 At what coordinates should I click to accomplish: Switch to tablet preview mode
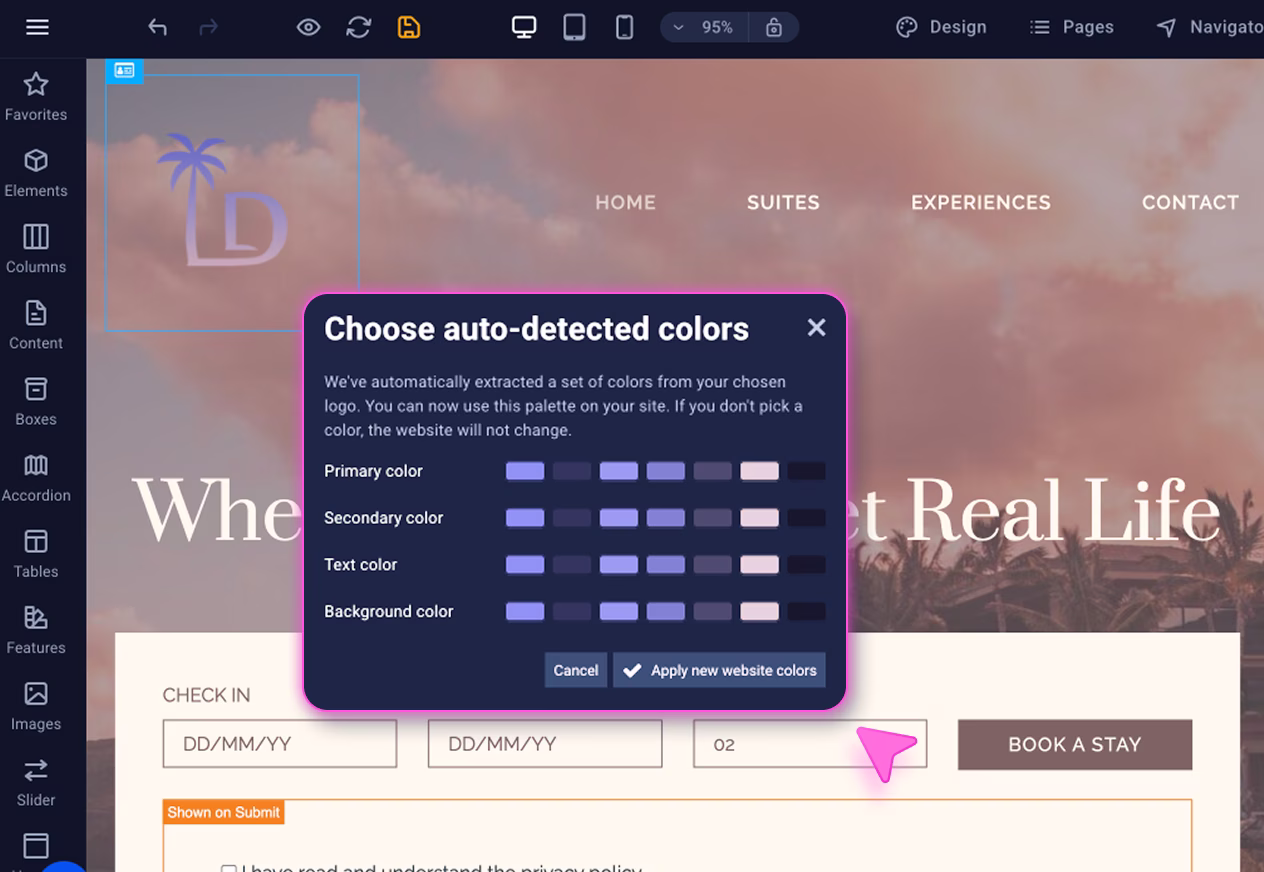click(x=573, y=27)
